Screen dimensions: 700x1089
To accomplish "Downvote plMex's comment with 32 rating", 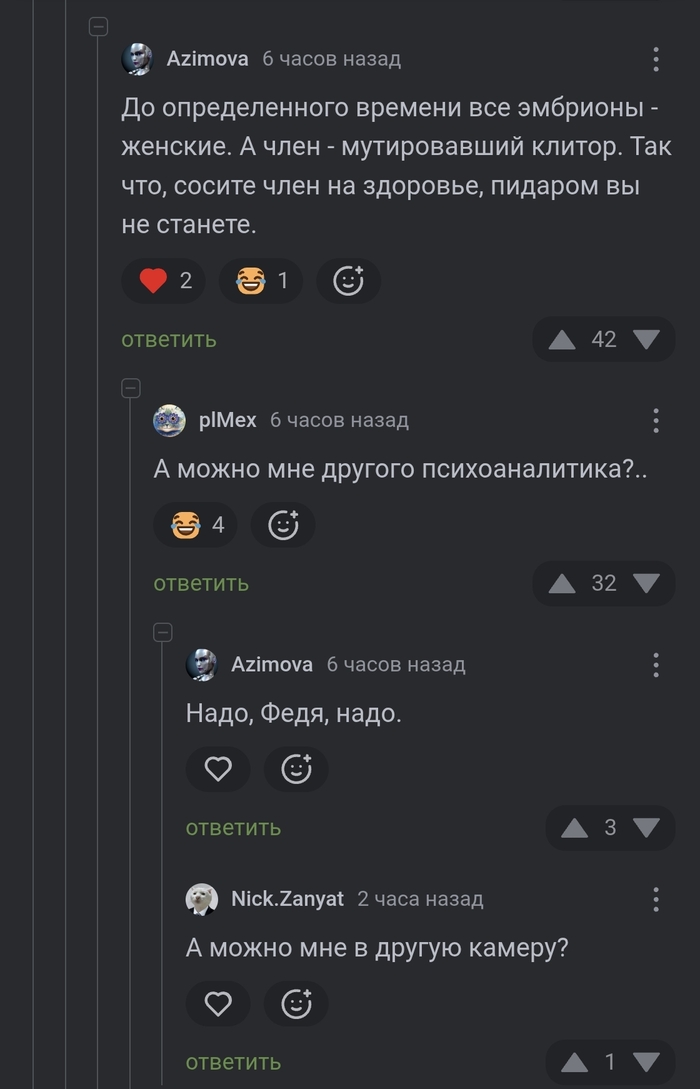I will [647, 583].
